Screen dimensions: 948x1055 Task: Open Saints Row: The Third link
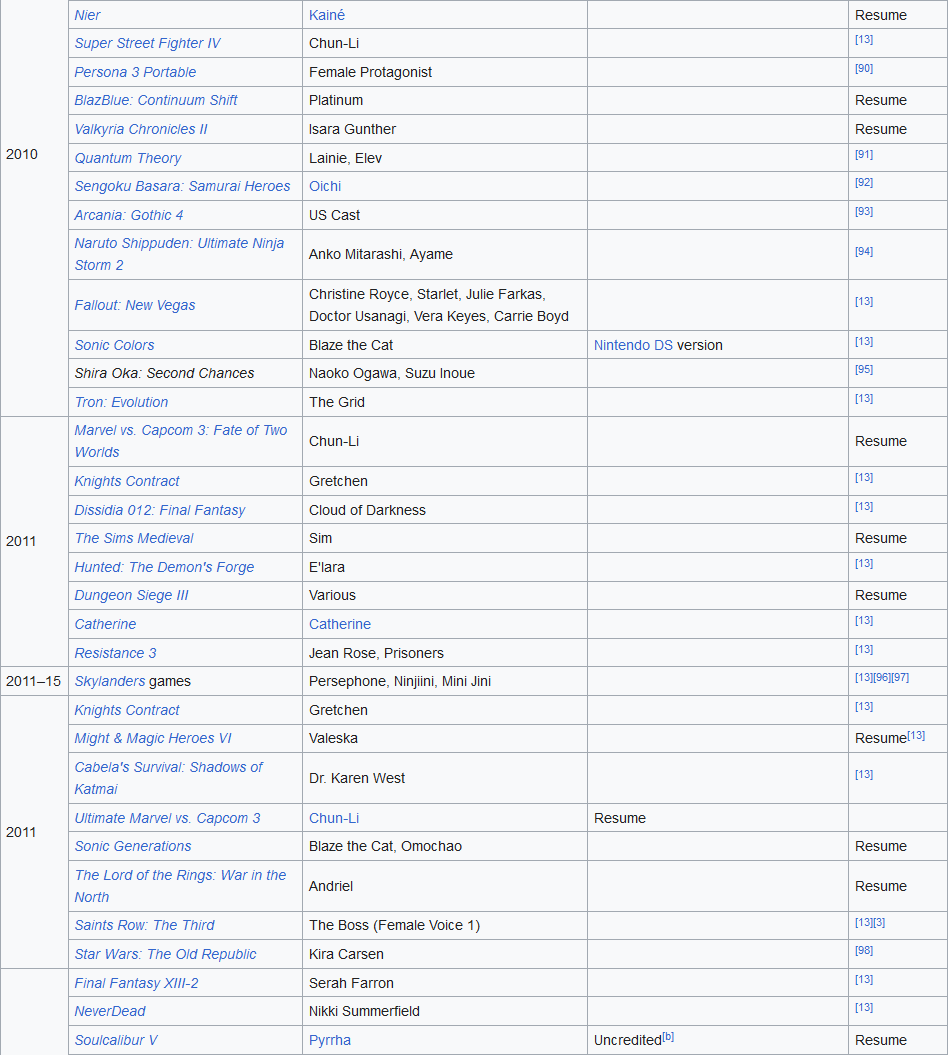coord(144,925)
